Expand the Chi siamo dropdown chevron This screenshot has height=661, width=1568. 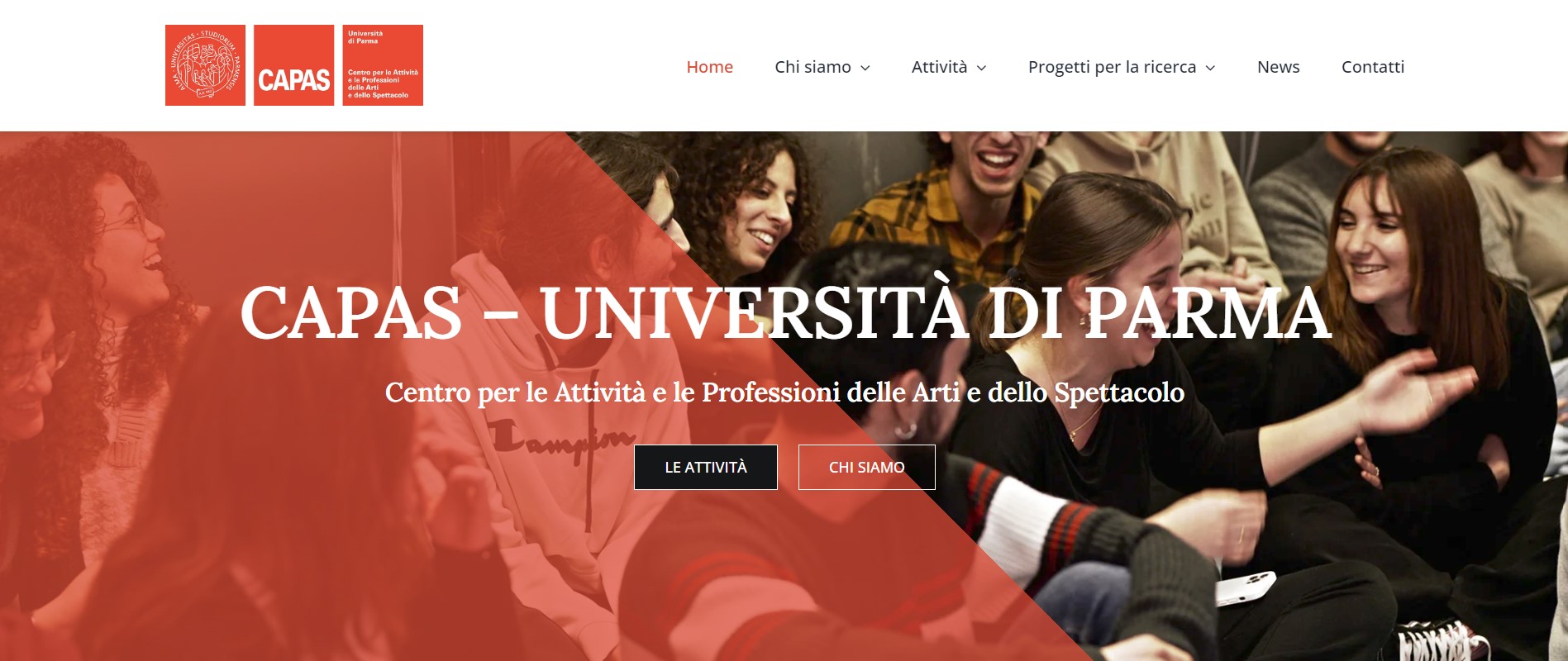point(865,68)
